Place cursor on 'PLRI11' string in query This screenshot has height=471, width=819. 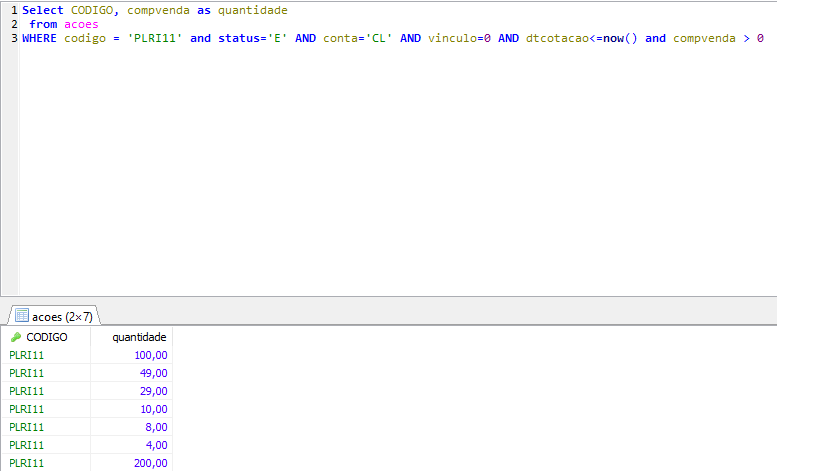coord(155,39)
